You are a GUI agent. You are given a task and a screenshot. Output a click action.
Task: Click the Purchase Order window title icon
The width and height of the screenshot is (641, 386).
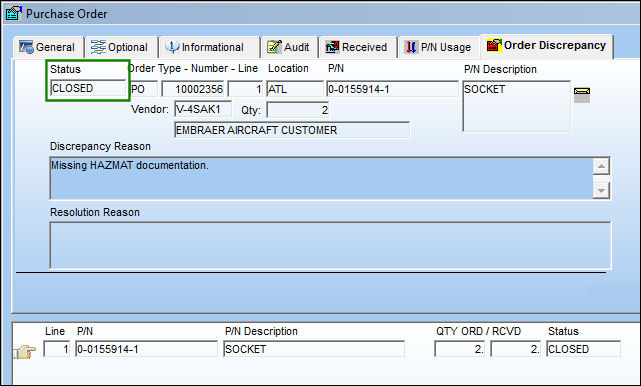[x=13, y=13]
